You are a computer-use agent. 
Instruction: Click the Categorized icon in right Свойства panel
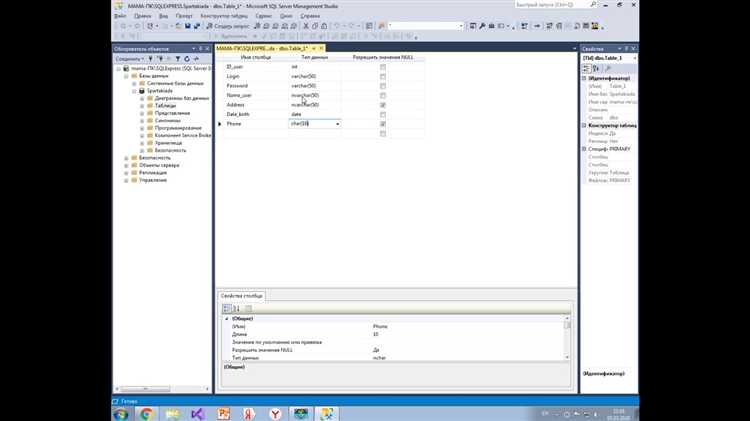pos(587,68)
